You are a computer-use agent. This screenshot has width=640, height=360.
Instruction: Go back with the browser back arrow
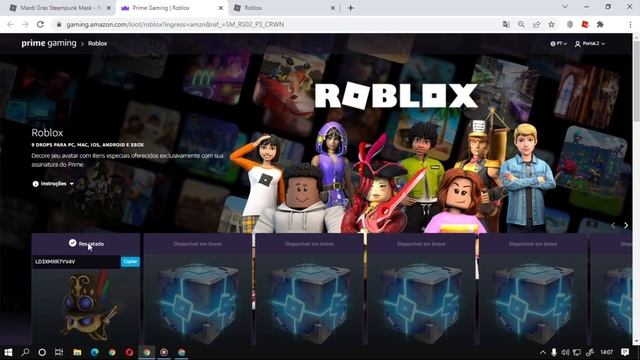[10, 24]
